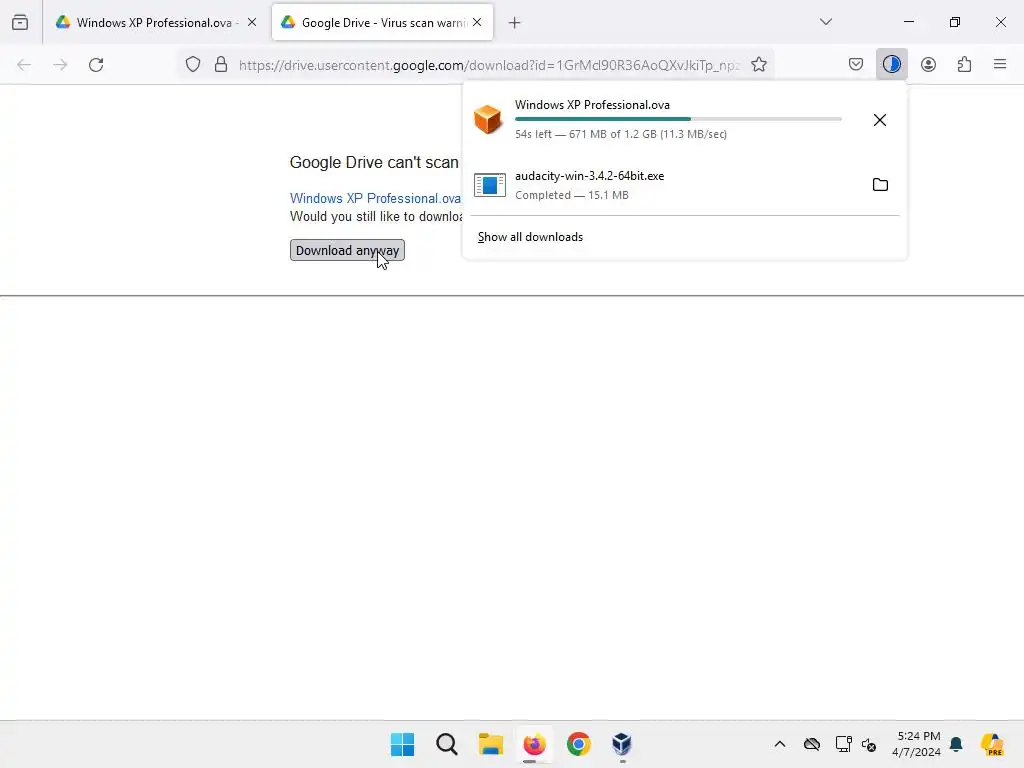Click the Windows XP Professional.ova link on page

tap(376, 199)
